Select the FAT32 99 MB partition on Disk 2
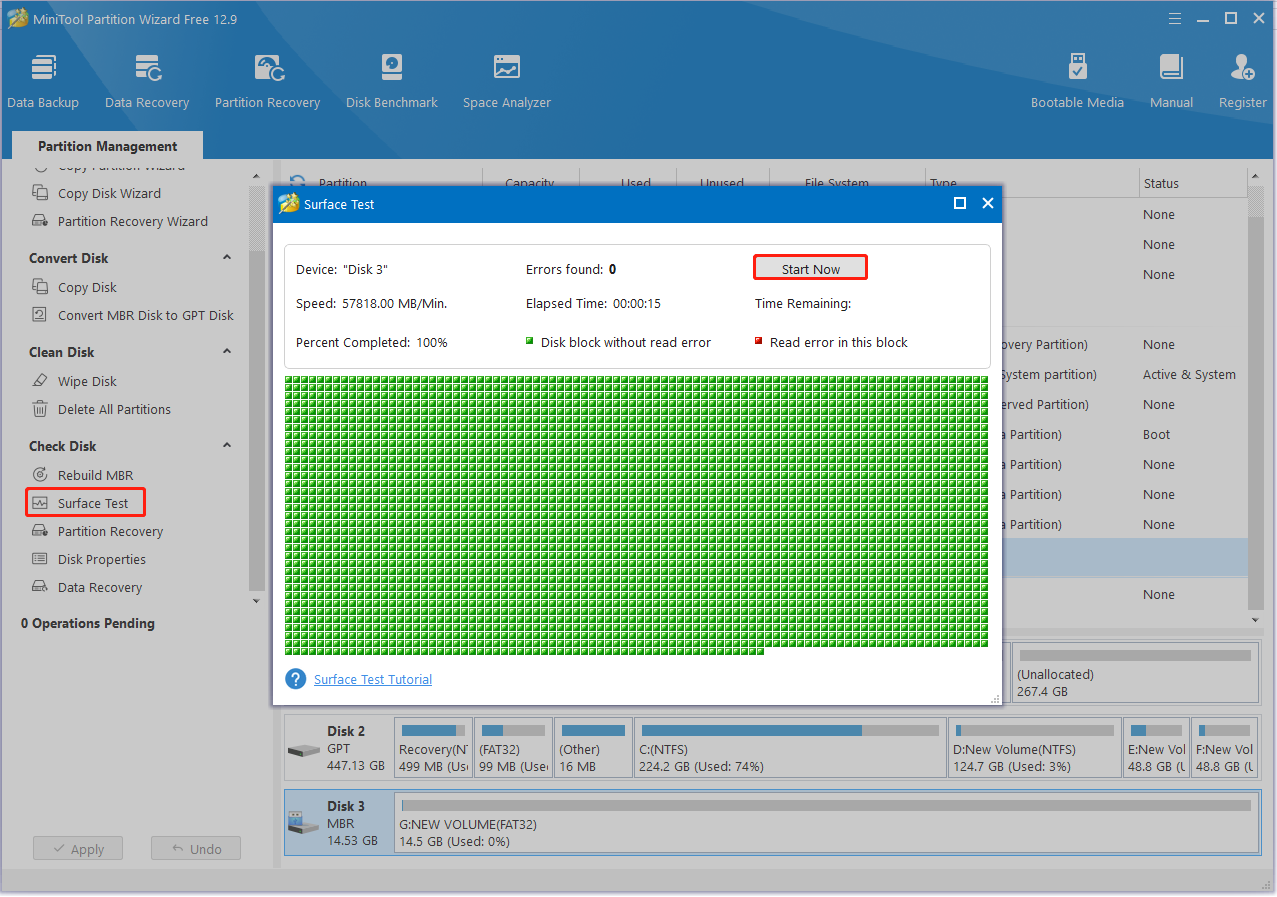This screenshot has height=897, width=1277. point(513,748)
